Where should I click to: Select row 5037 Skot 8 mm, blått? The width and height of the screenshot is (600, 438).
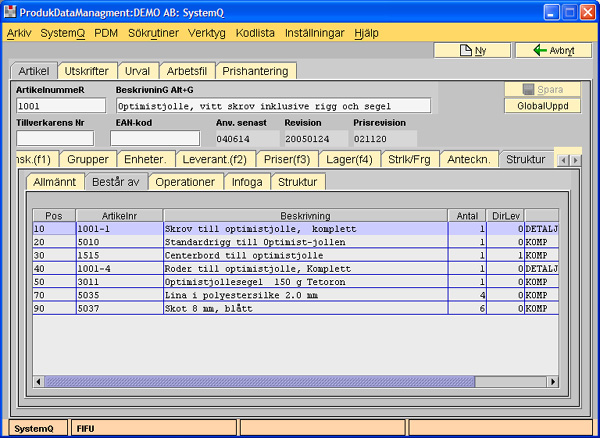click(x=295, y=308)
